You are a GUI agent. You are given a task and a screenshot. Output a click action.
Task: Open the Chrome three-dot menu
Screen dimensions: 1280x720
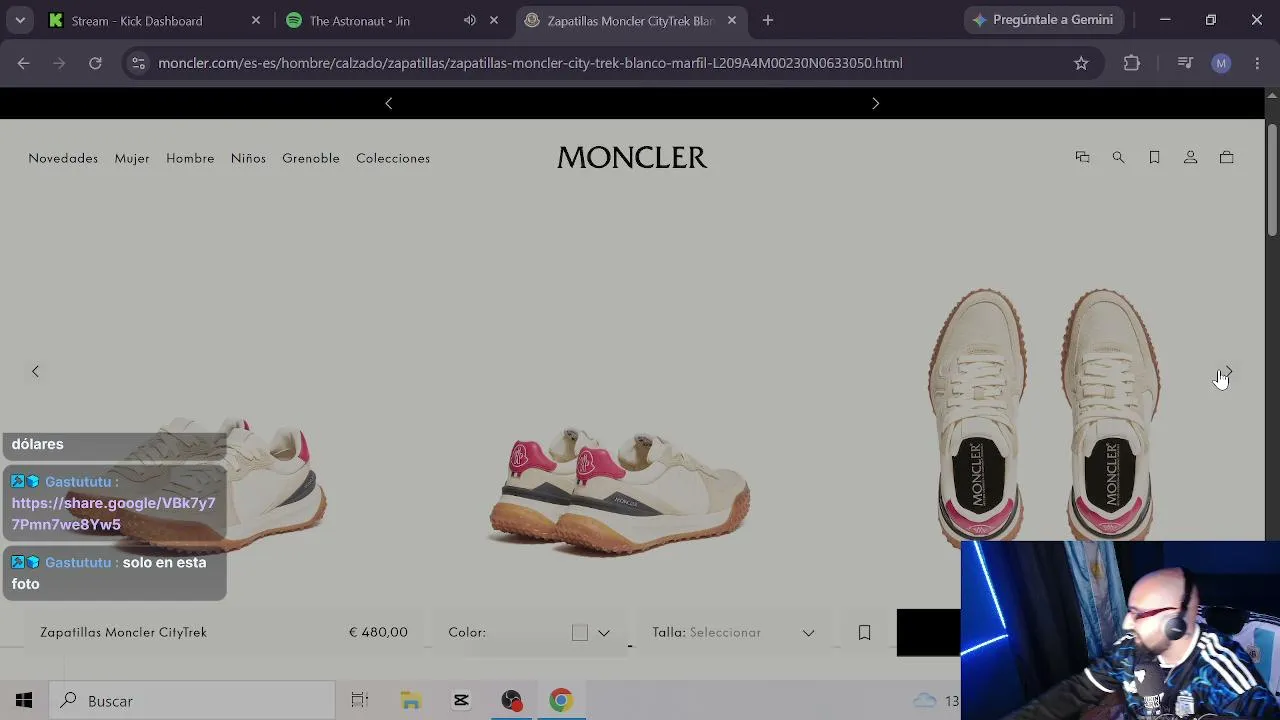(x=1257, y=63)
